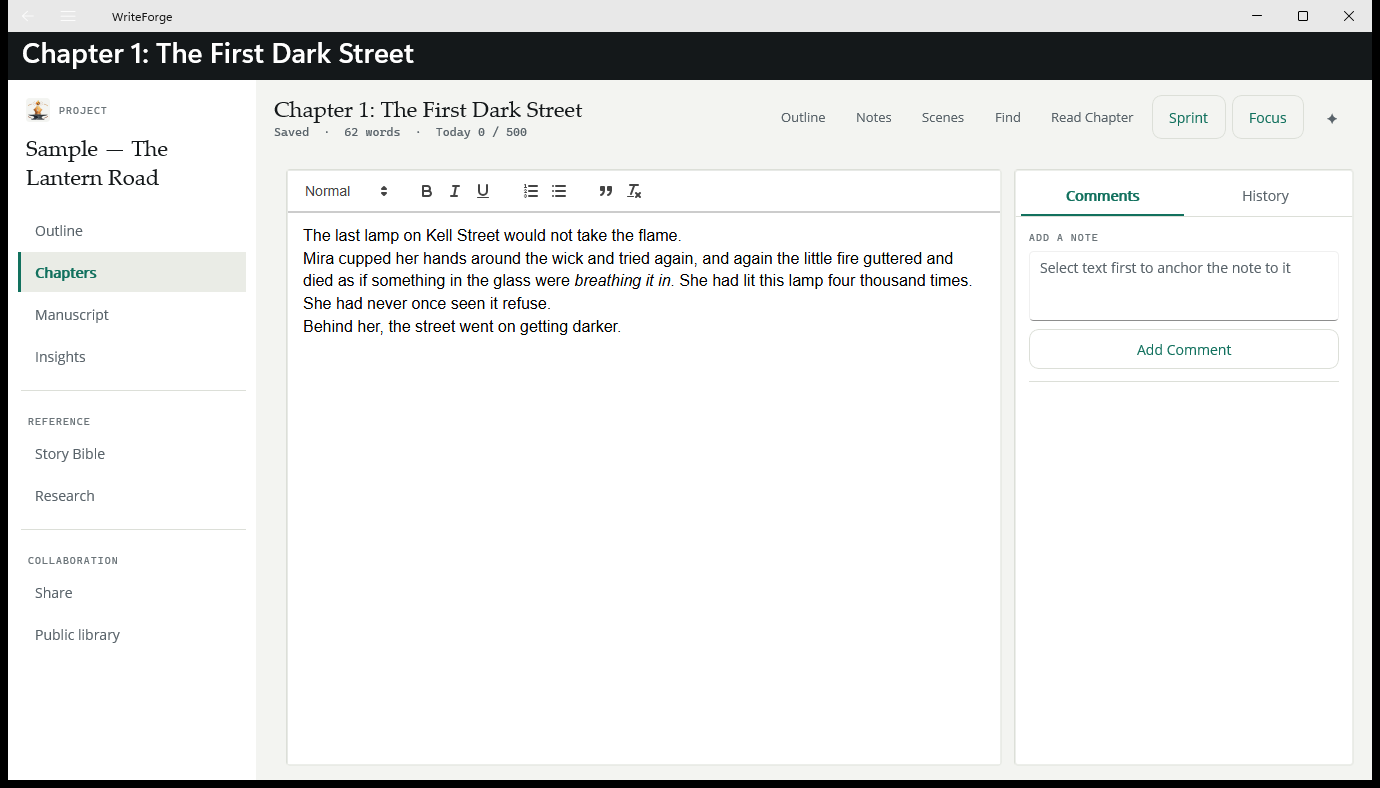Start a writing Sprint
Image resolution: width=1380 pixels, height=788 pixels.
tap(1189, 117)
